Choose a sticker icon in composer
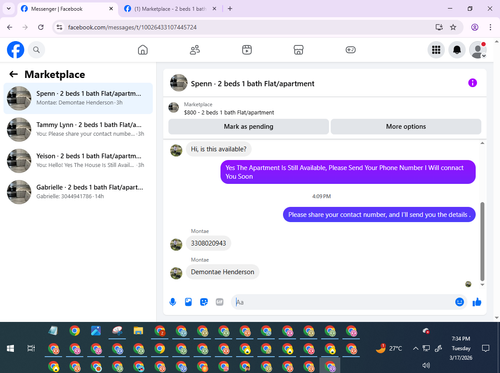 pos(204,302)
